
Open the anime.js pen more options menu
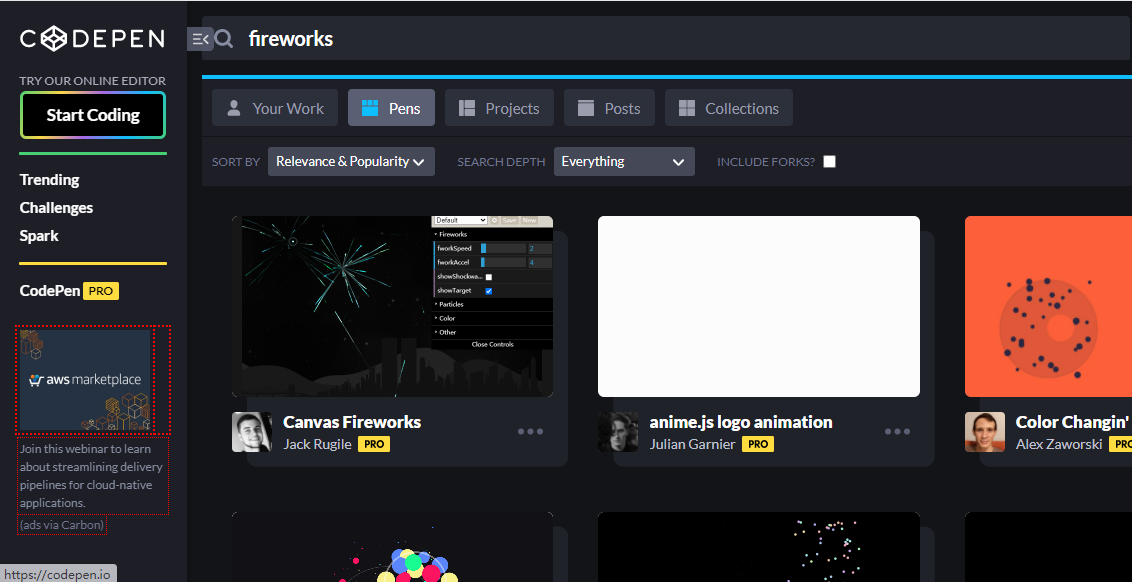coord(897,432)
